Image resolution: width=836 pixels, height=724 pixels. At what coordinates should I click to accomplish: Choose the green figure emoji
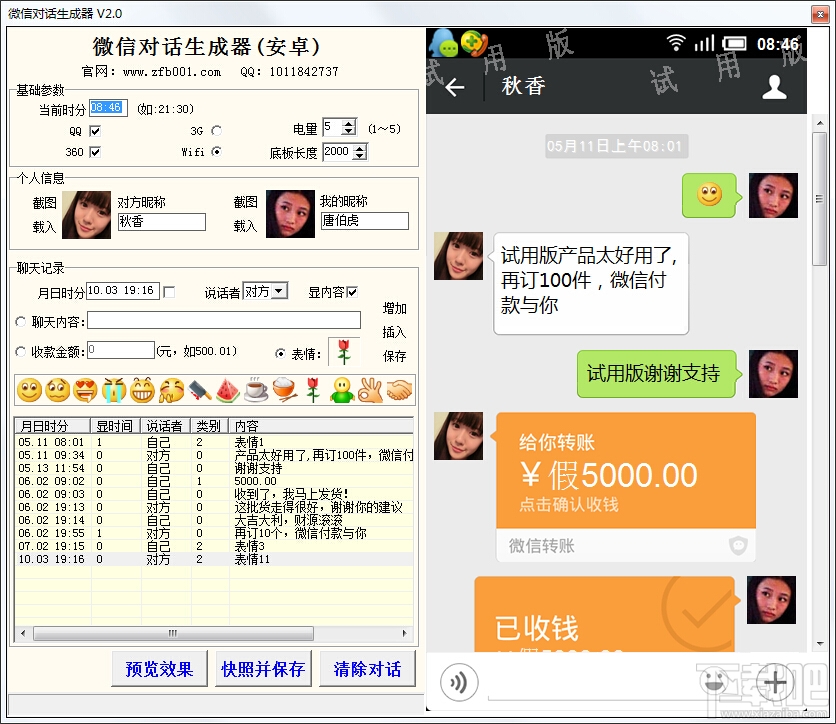pos(342,390)
